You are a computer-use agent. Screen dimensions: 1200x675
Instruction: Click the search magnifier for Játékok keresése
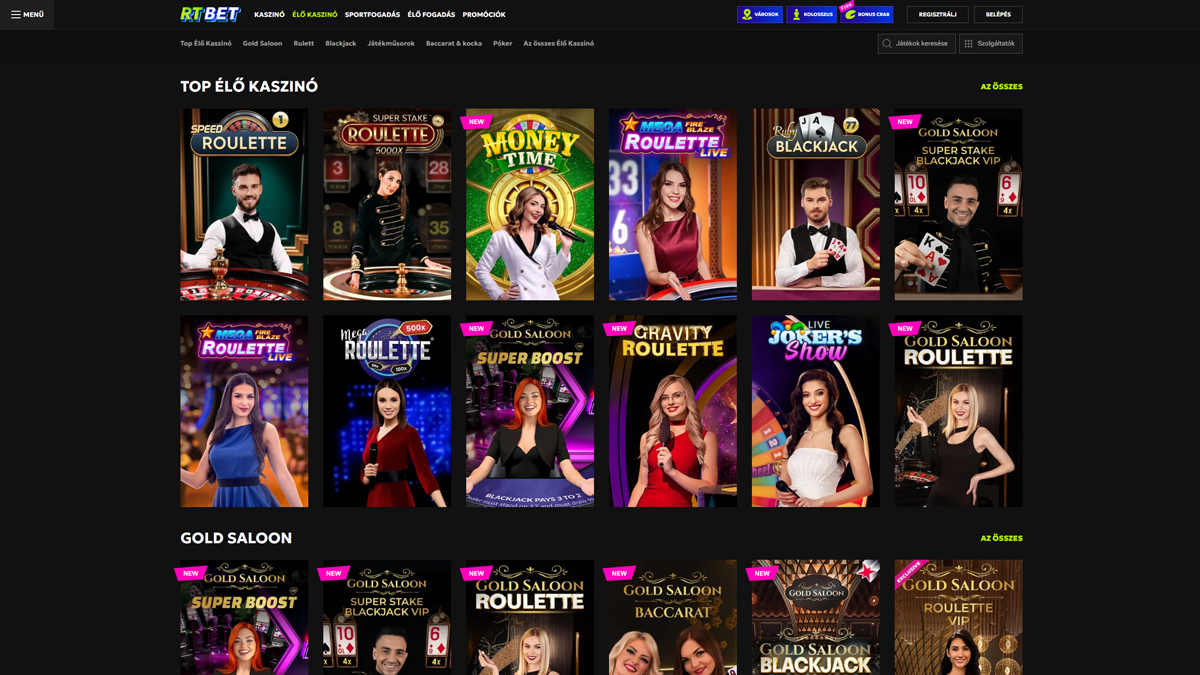coord(885,43)
